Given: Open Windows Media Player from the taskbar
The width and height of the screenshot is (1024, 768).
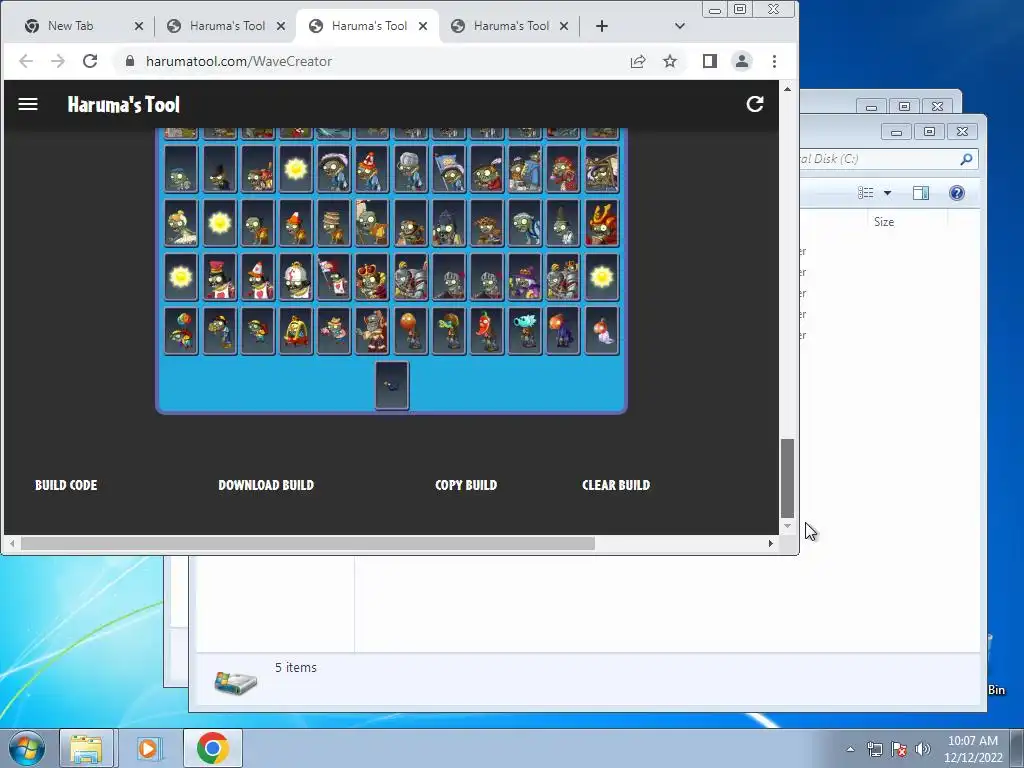Looking at the screenshot, I should click(x=149, y=748).
